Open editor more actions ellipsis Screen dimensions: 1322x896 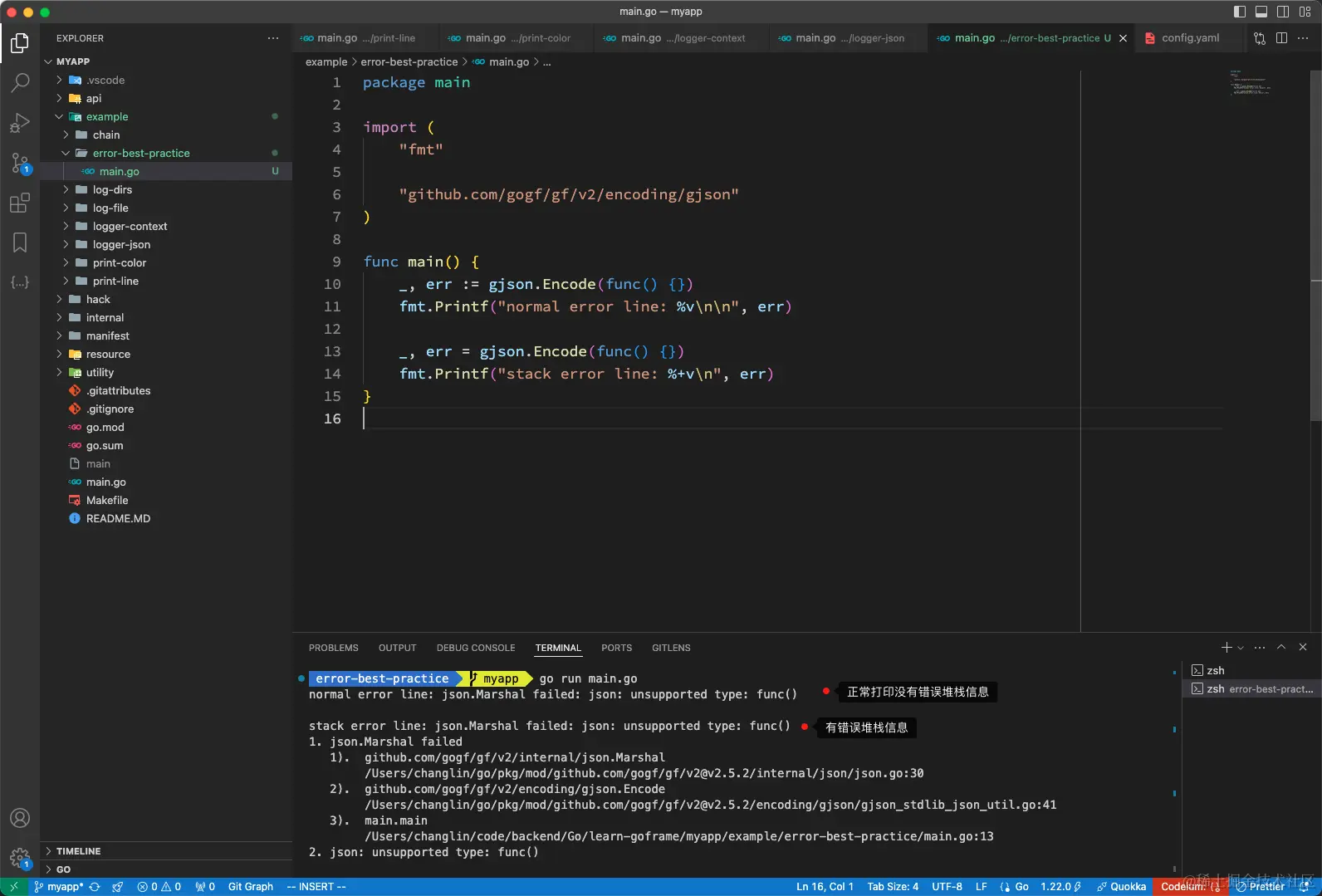(x=1303, y=38)
